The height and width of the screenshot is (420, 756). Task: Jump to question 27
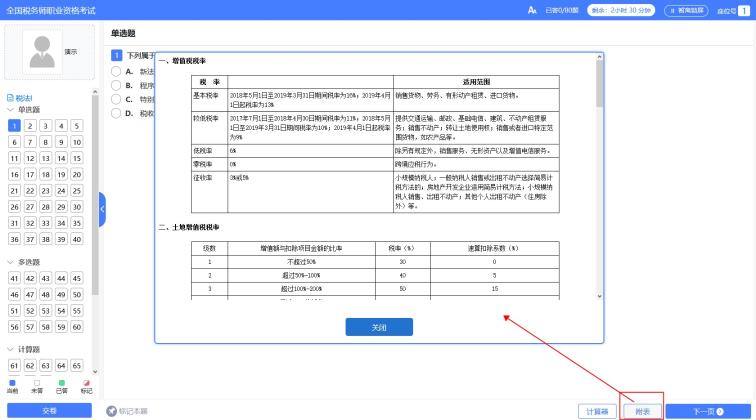click(x=30, y=207)
